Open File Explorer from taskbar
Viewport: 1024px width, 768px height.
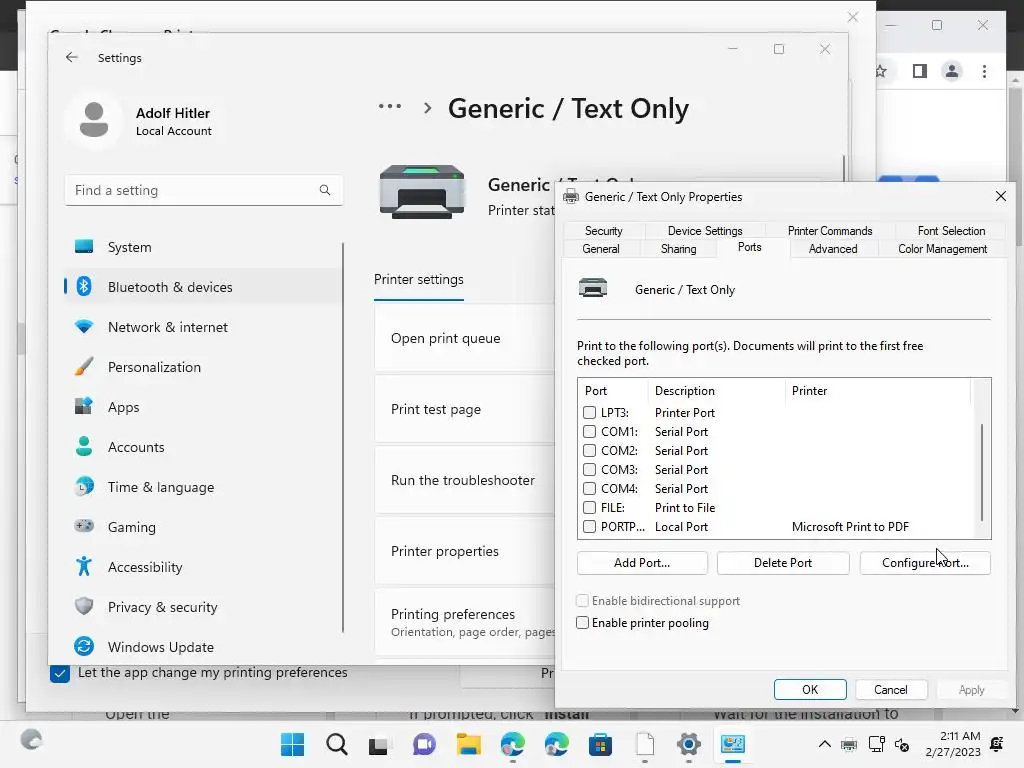coord(468,744)
